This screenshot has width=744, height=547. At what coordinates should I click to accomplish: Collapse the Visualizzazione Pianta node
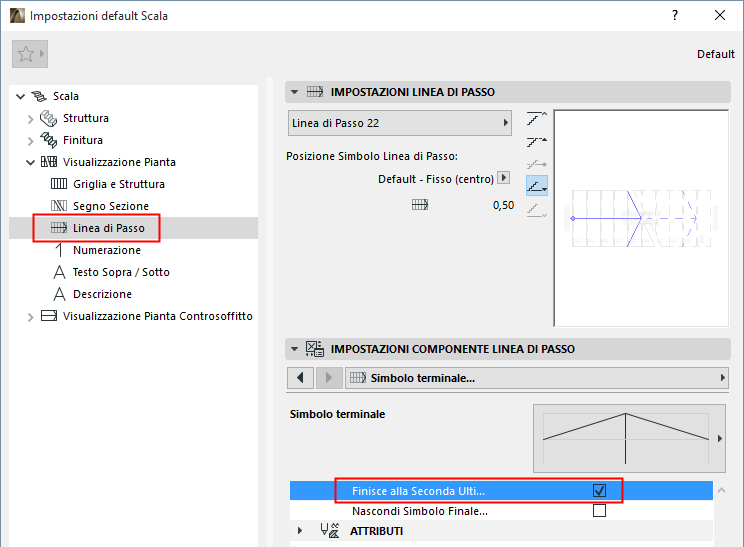(x=30, y=163)
